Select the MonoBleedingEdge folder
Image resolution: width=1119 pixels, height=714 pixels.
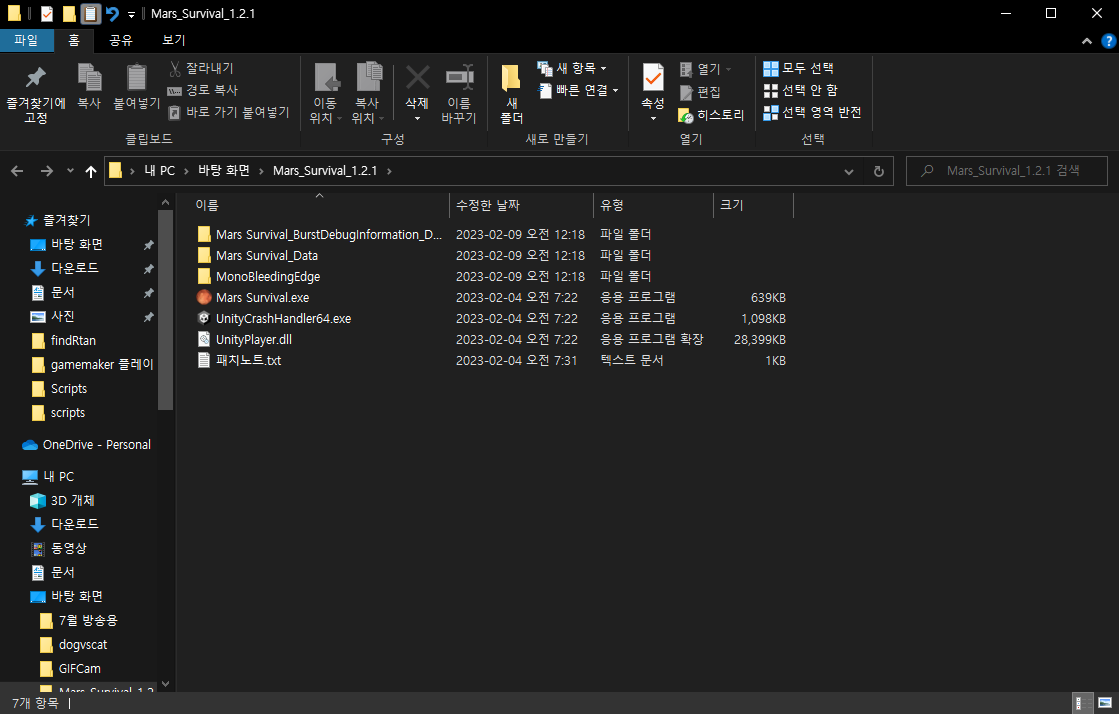[x=268, y=276]
